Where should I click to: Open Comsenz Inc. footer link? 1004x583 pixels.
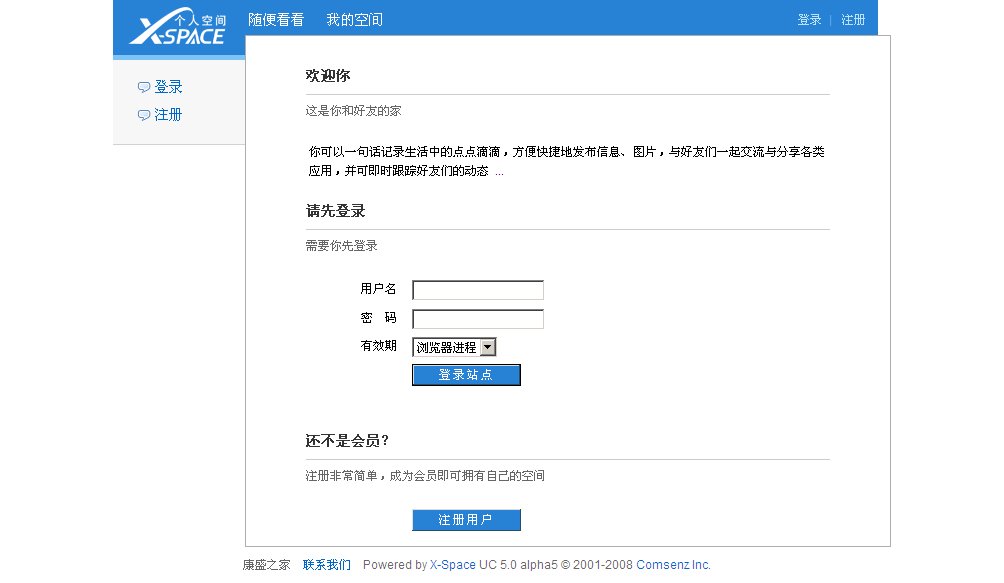point(673,564)
